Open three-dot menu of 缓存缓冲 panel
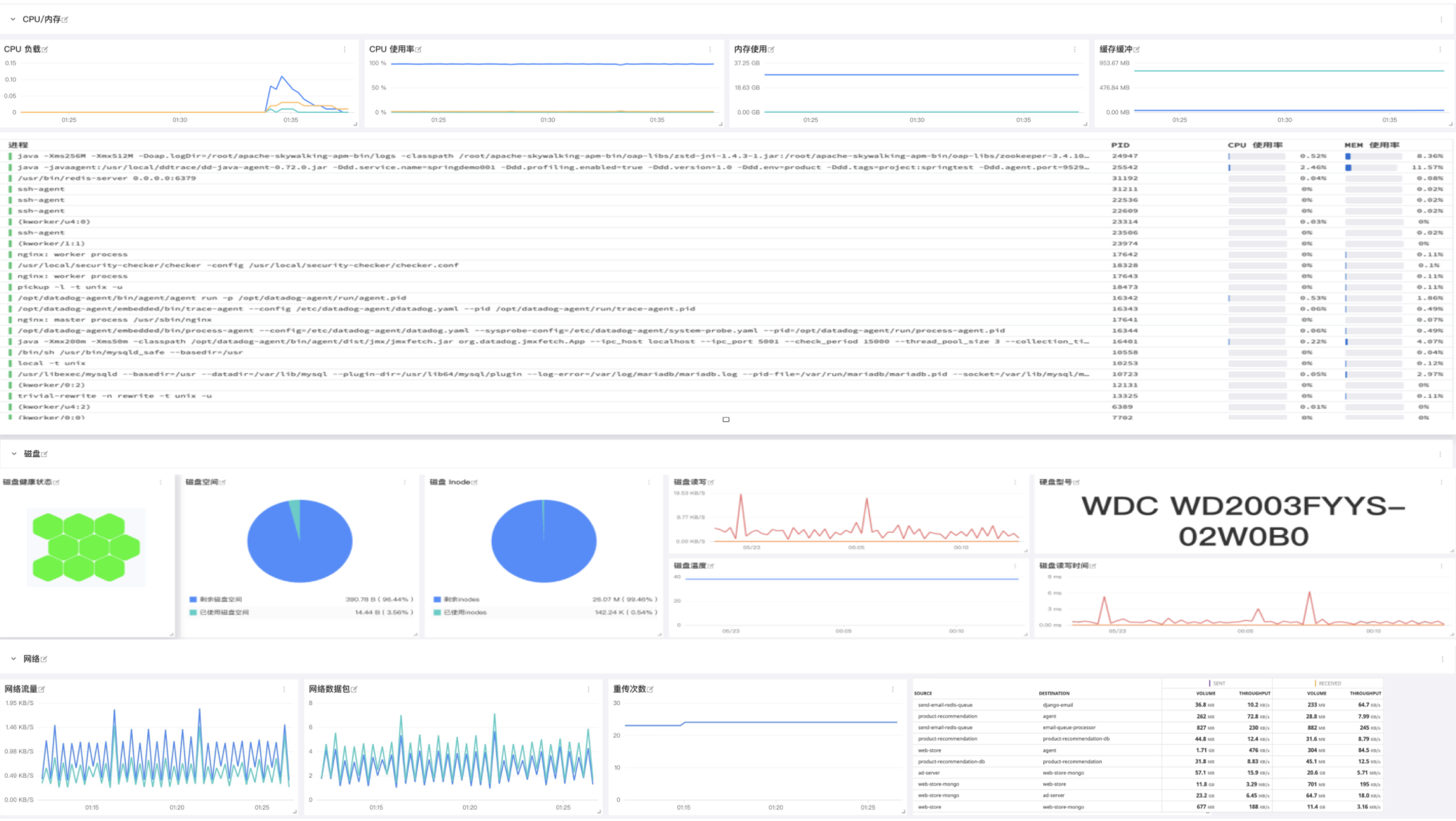The image size is (1456, 821). tap(1440, 49)
